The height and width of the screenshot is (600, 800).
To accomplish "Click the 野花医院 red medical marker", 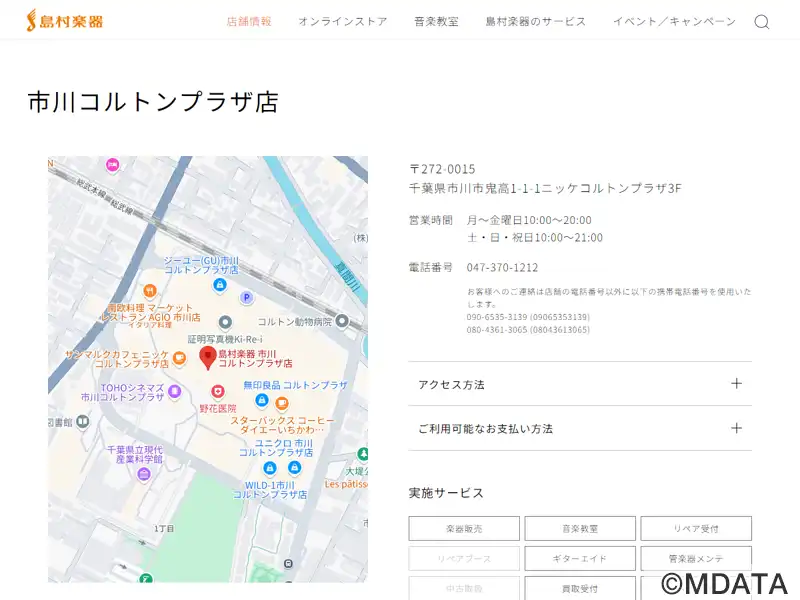I will coord(218,392).
